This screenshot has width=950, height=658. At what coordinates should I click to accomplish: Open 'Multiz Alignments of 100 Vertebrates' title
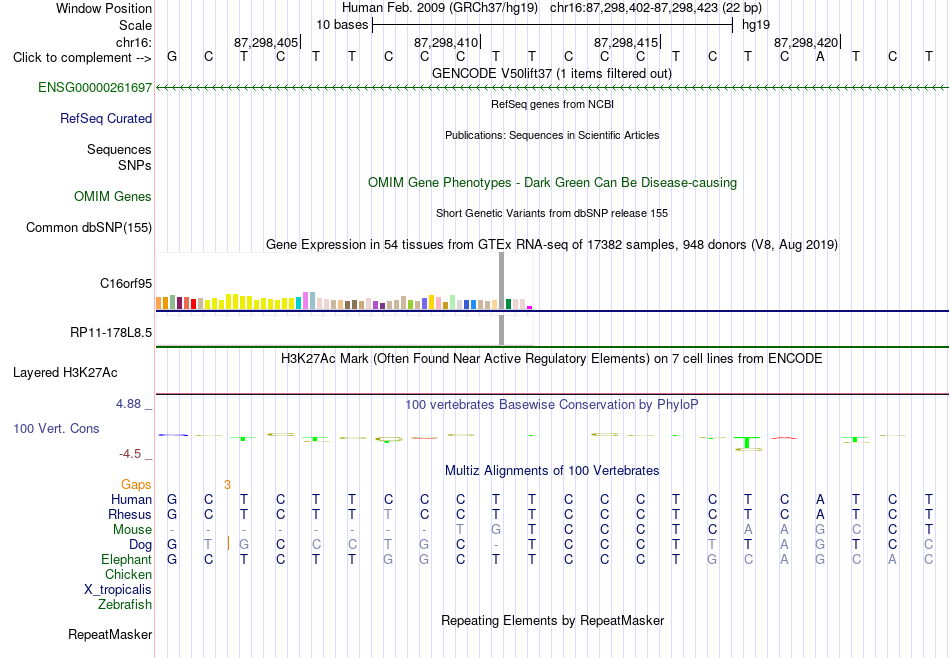(x=552, y=470)
